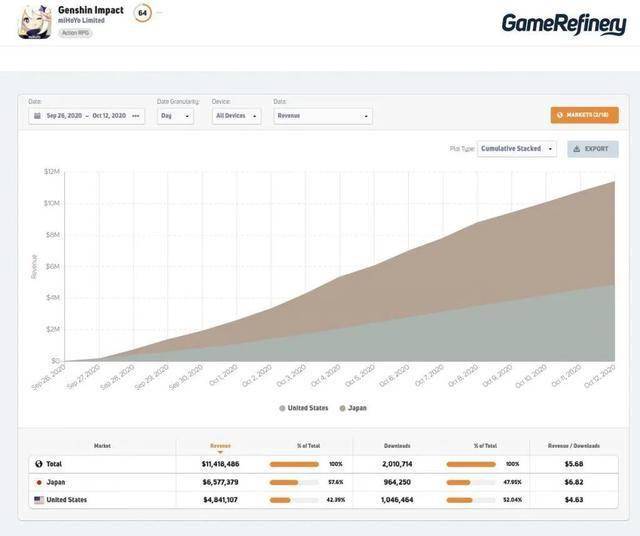The height and width of the screenshot is (536, 640).
Task: Click the Export button
Action: [x=593, y=149]
